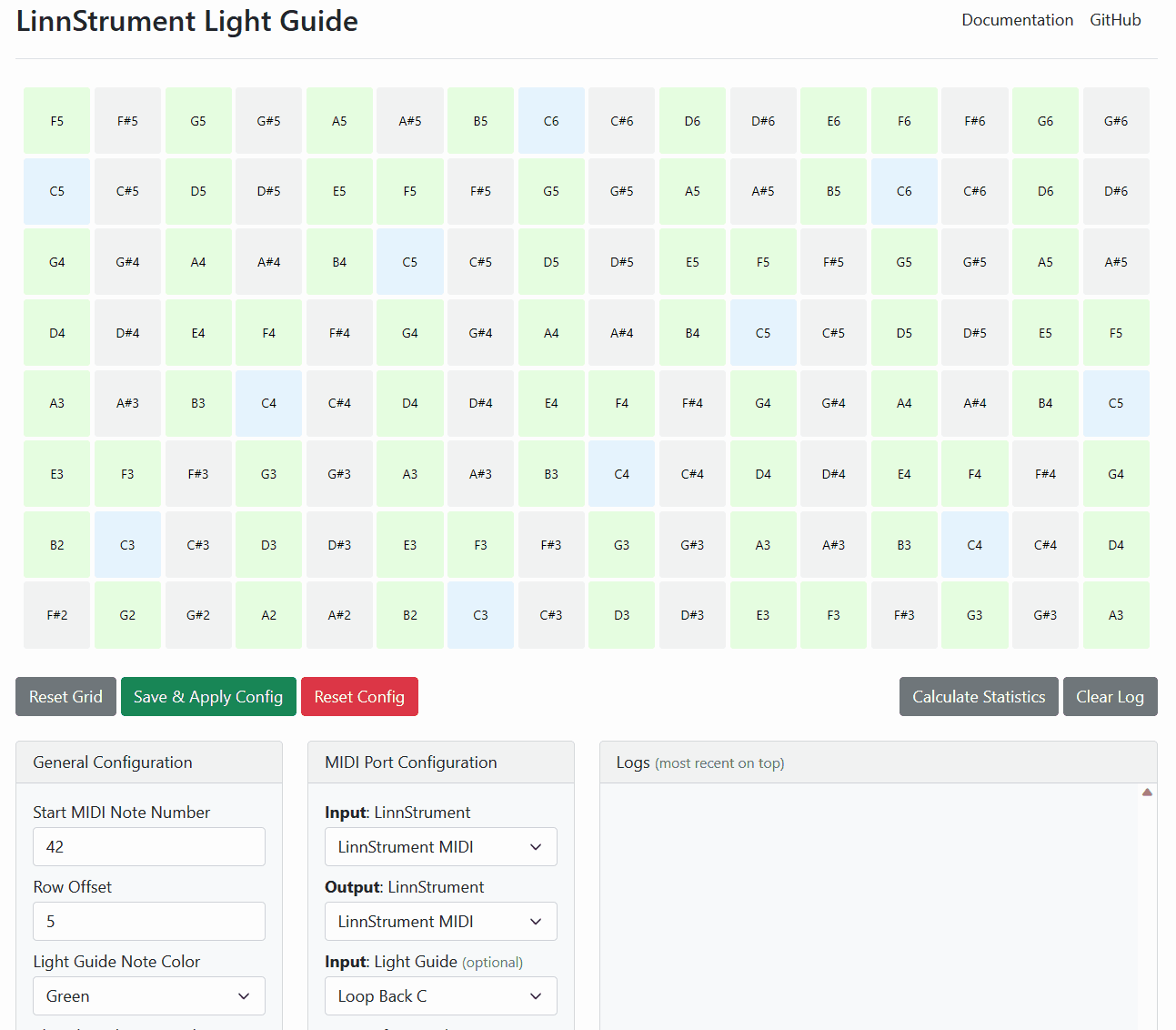Select the E6 pad
This screenshot has width=1176, height=1030.
834,121
